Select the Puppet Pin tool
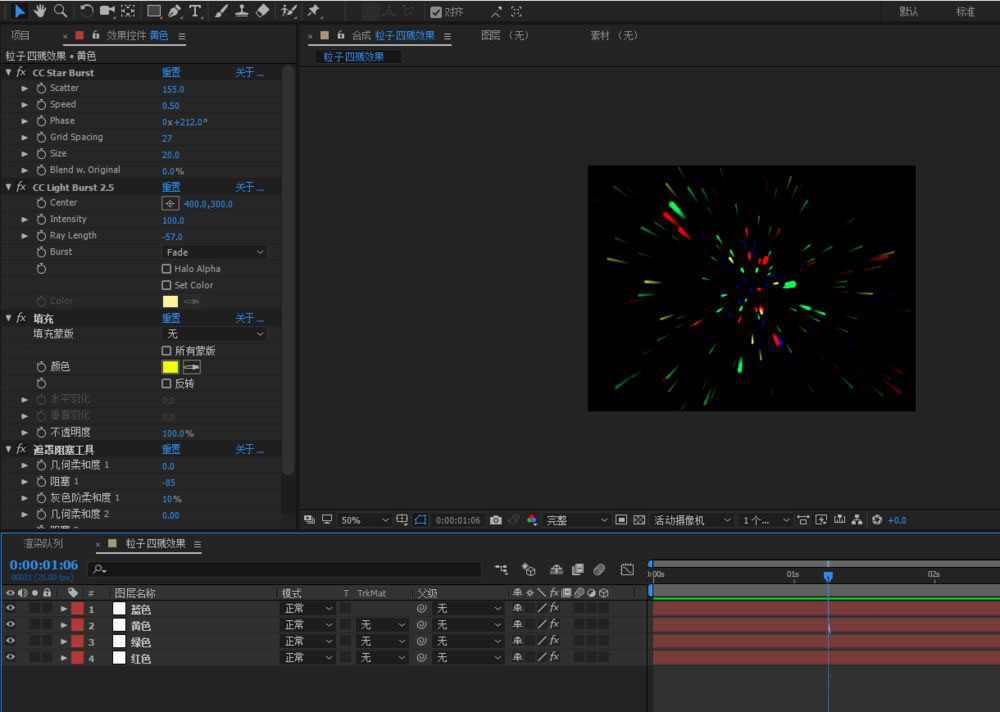Viewport: 1000px width, 712px height. (x=313, y=11)
